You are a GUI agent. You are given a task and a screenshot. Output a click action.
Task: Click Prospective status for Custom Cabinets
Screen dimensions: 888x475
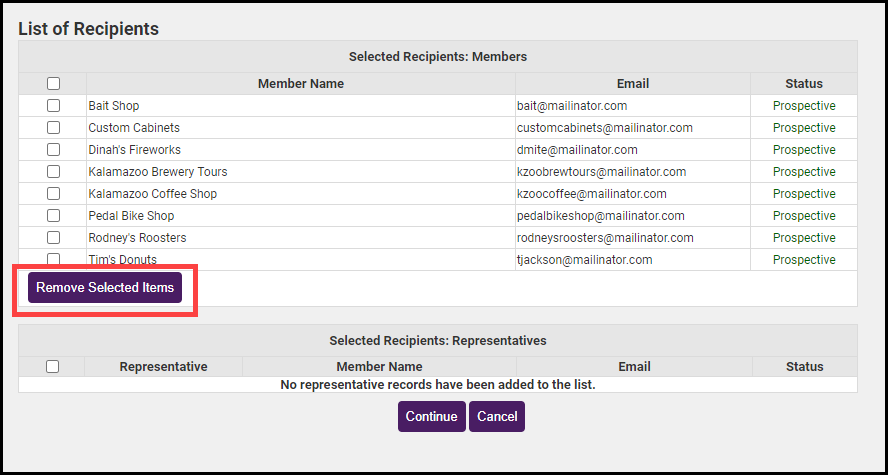pos(804,128)
